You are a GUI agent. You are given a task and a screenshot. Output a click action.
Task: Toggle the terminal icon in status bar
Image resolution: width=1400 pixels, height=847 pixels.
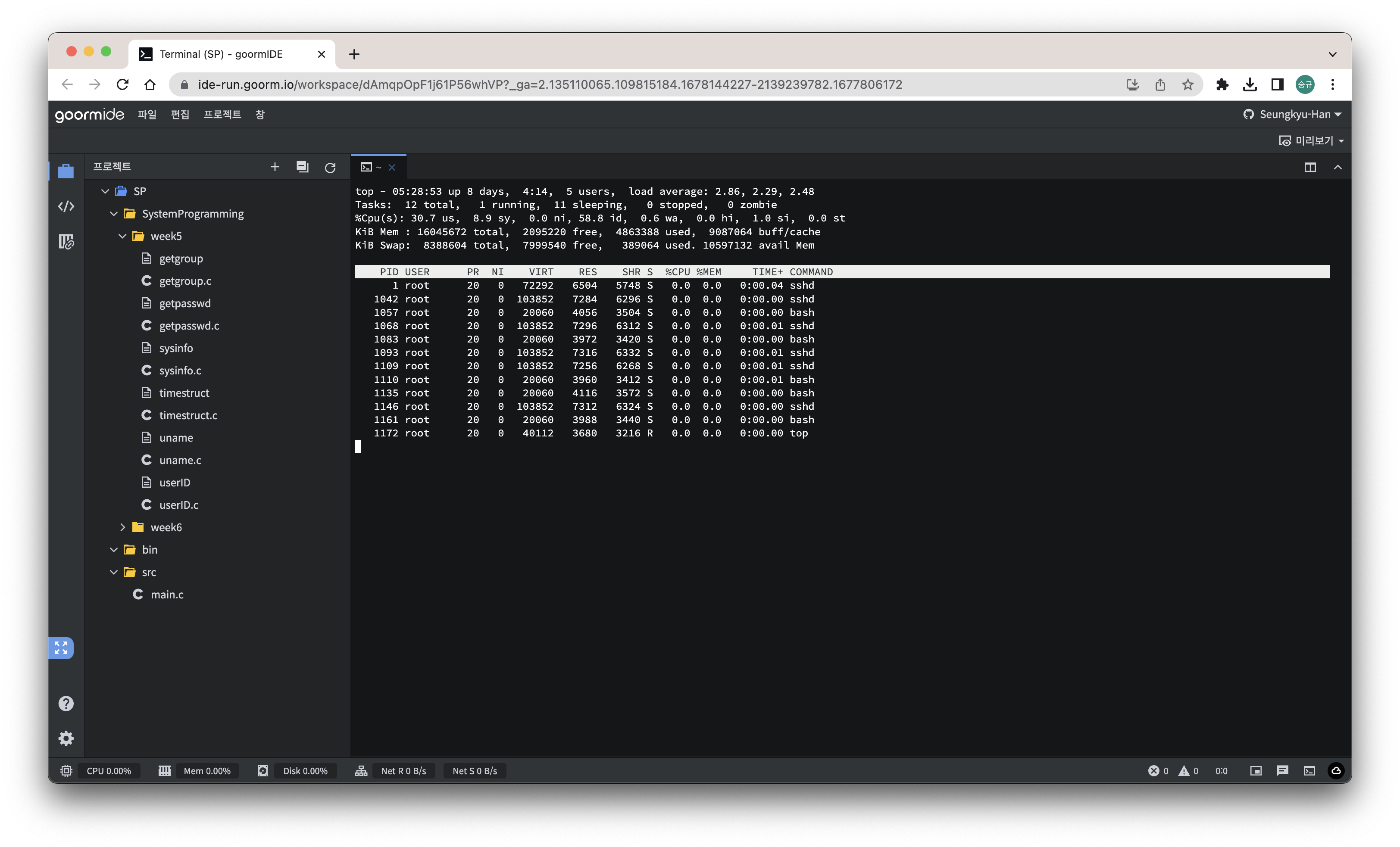[x=1309, y=771]
